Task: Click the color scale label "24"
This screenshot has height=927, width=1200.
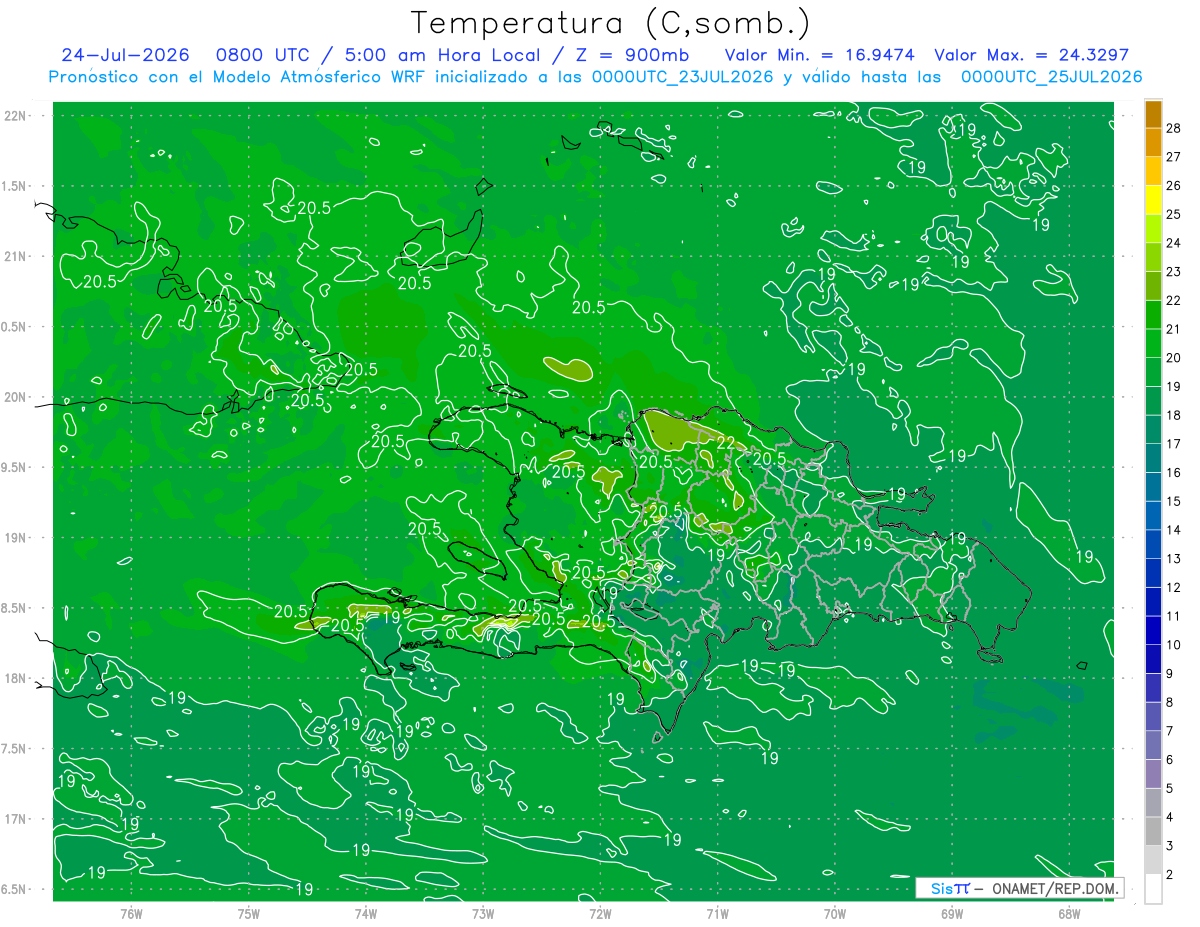Action: (x=1173, y=243)
